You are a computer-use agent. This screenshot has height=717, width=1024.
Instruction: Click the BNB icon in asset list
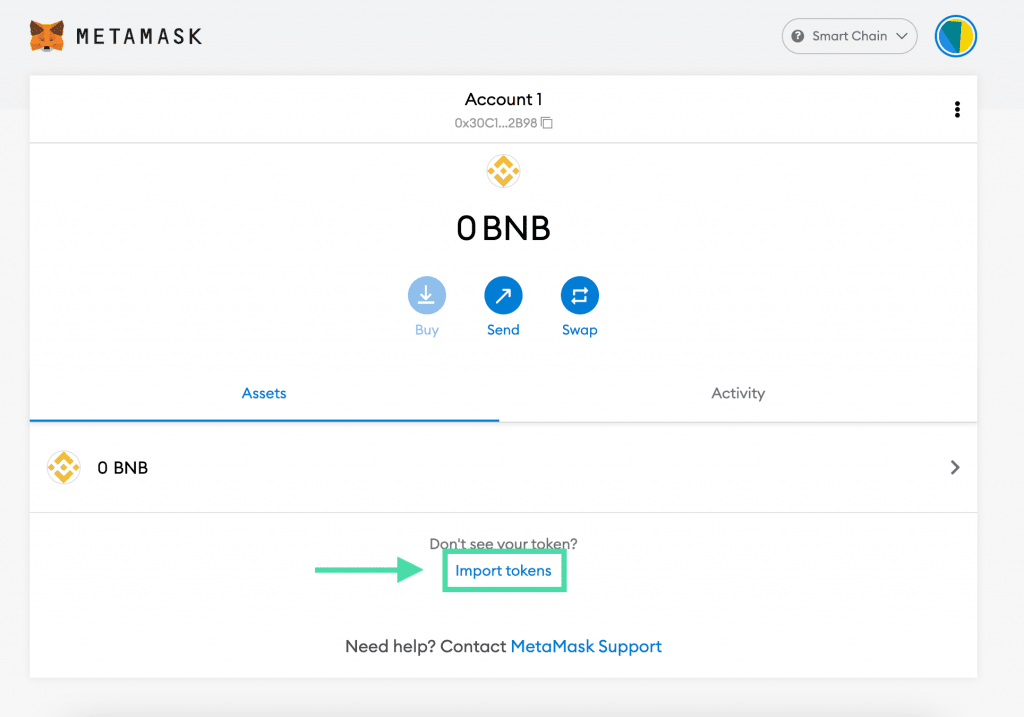(x=63, y=468)
